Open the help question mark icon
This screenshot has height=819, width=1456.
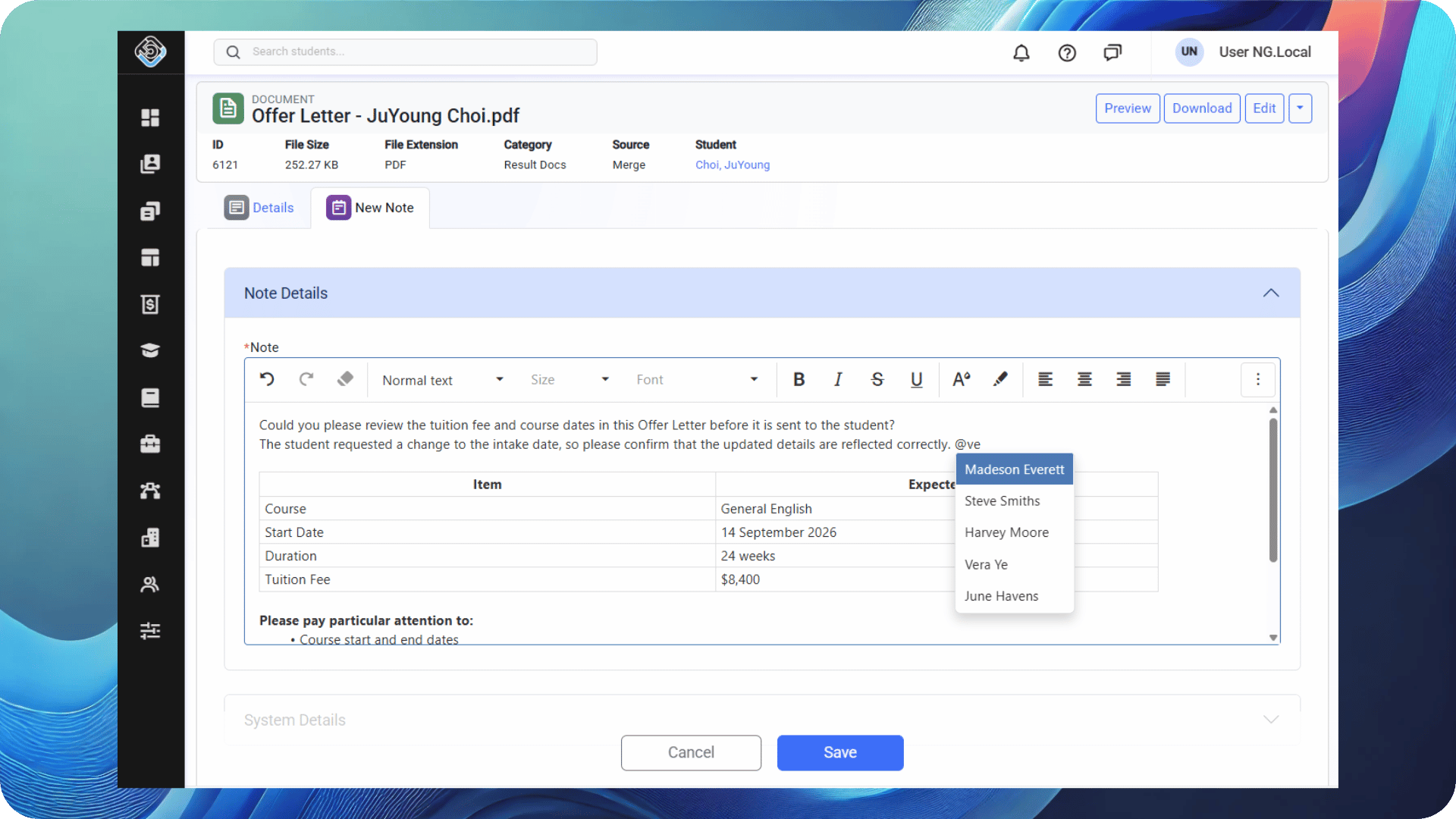[1067, 52]
